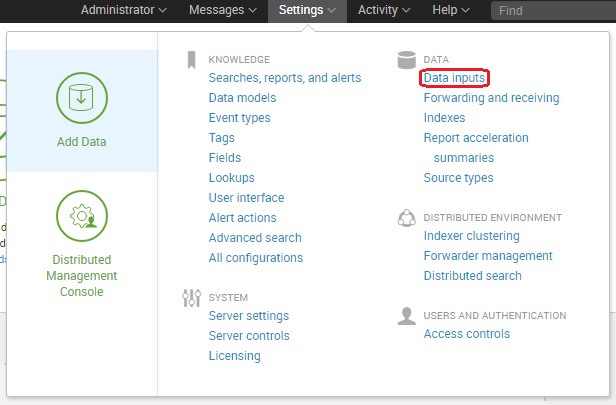
Task: Open Server settings
Action: pyautogui.click(x=249, y=316)
